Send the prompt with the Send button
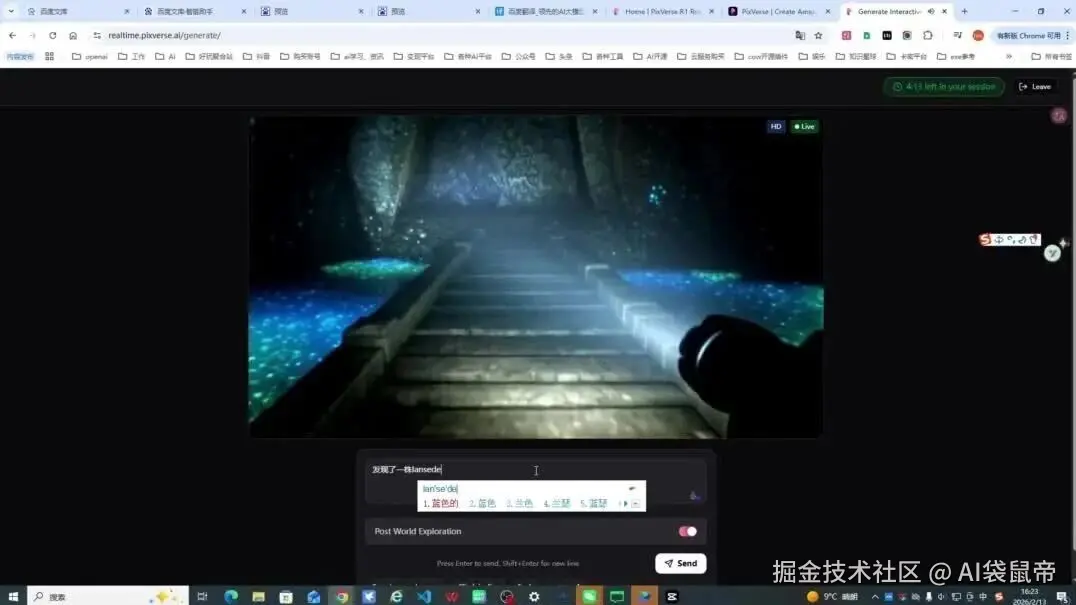The image size is (1076, 605). coord(680,563)
